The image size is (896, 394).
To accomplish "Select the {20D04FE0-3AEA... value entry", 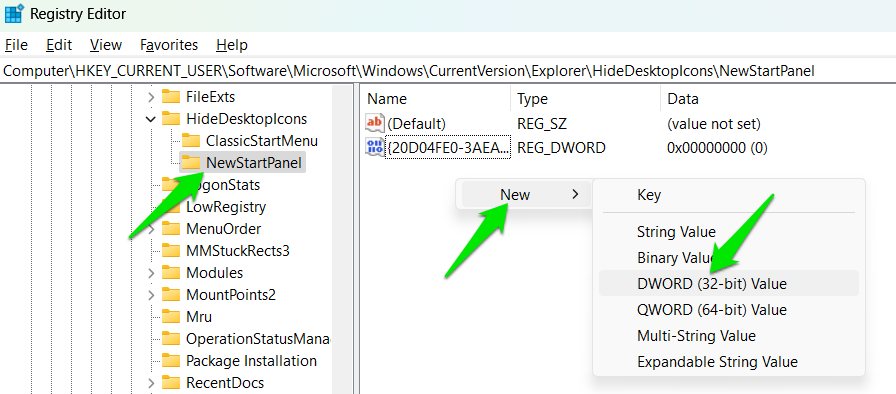I will (x=447, y=148).
